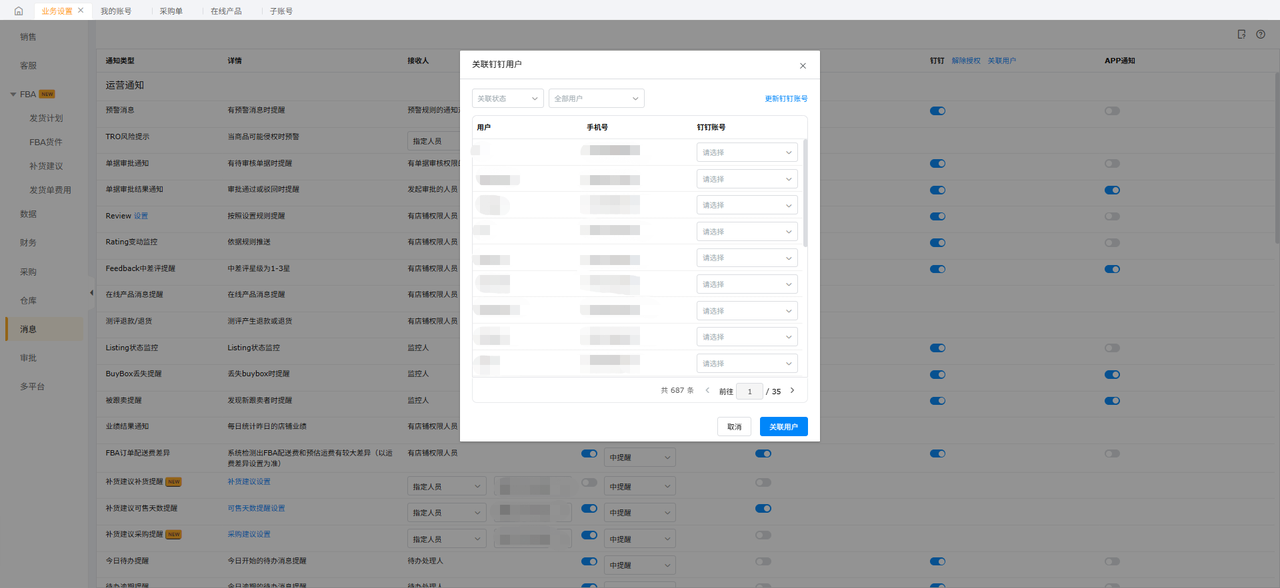Open the document icon at top right
The image size is (1280, 588).
click(1242, 34)
